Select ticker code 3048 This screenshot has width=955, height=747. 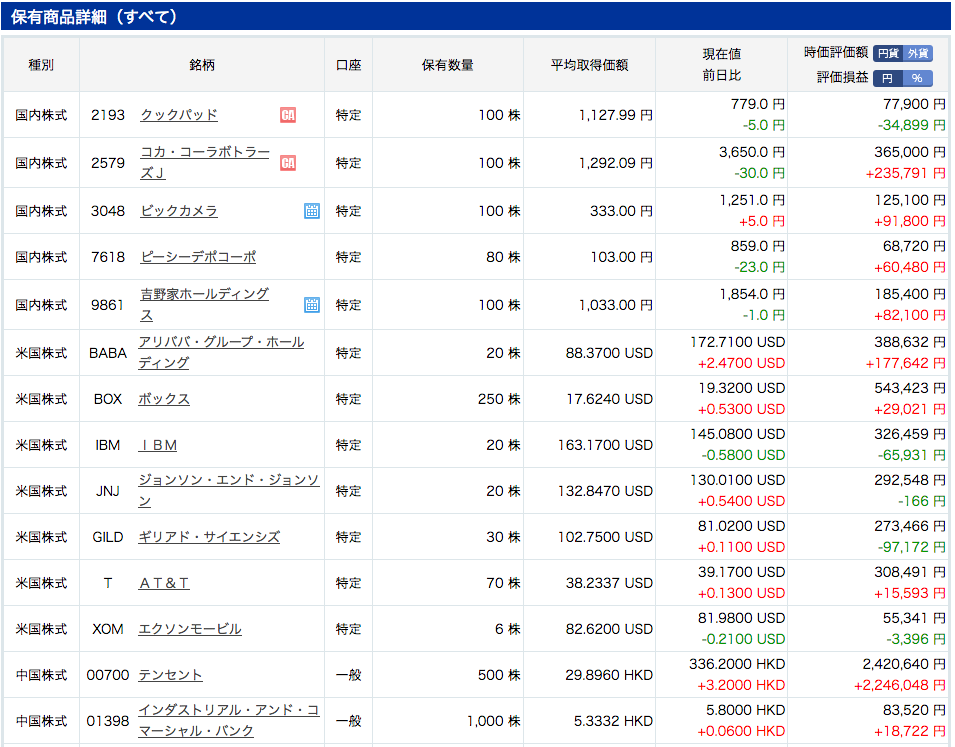(x=108, y=211)
